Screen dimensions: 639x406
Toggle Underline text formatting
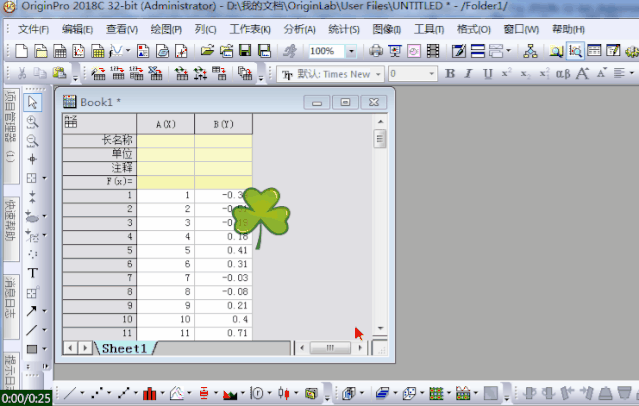tap(487, 73)
